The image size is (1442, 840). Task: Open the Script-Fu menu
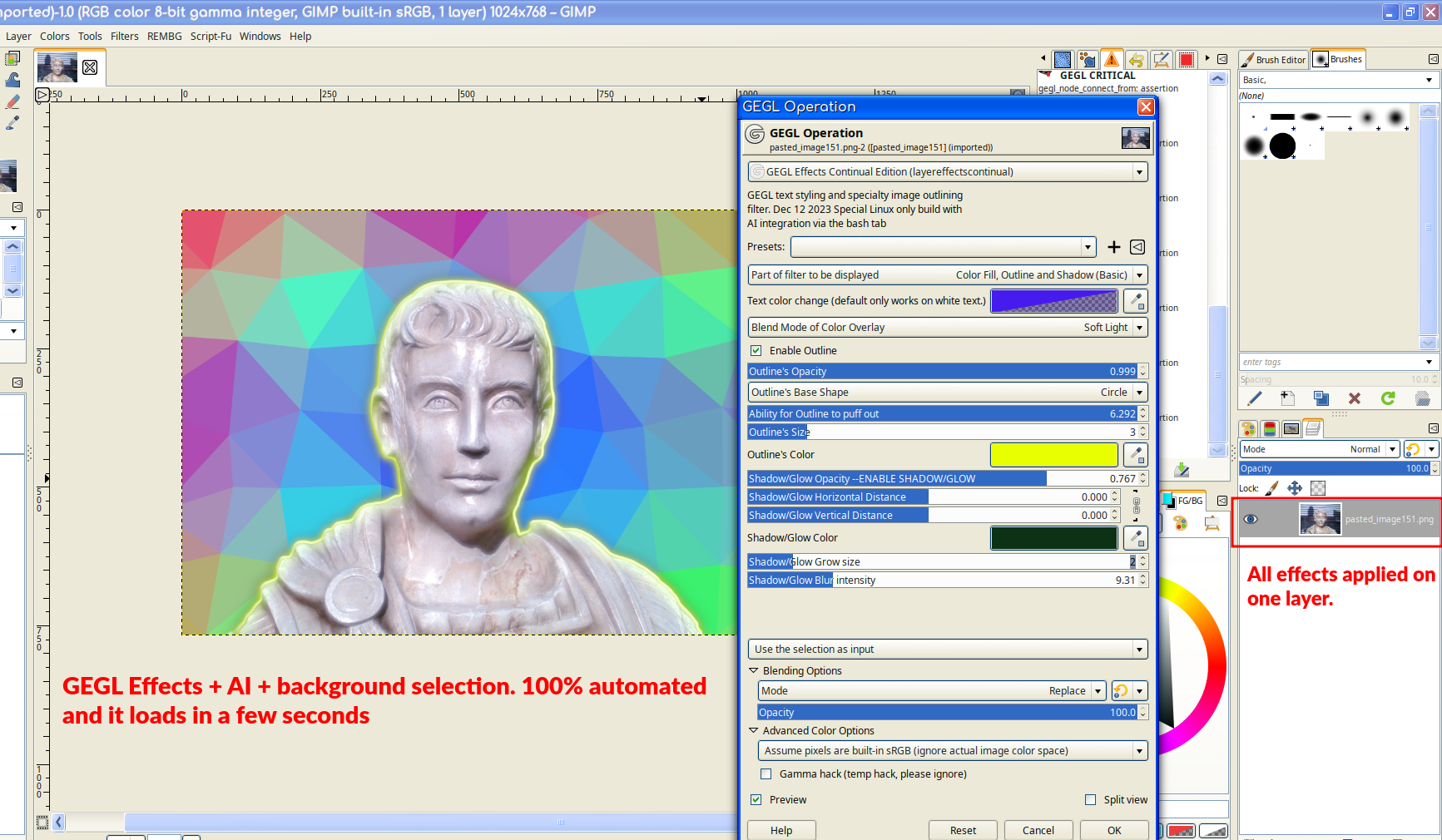[x=211, y=37]
